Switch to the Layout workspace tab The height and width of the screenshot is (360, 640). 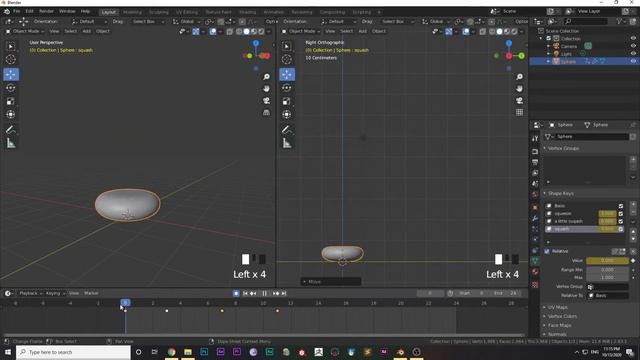click(x=109, y=12)
